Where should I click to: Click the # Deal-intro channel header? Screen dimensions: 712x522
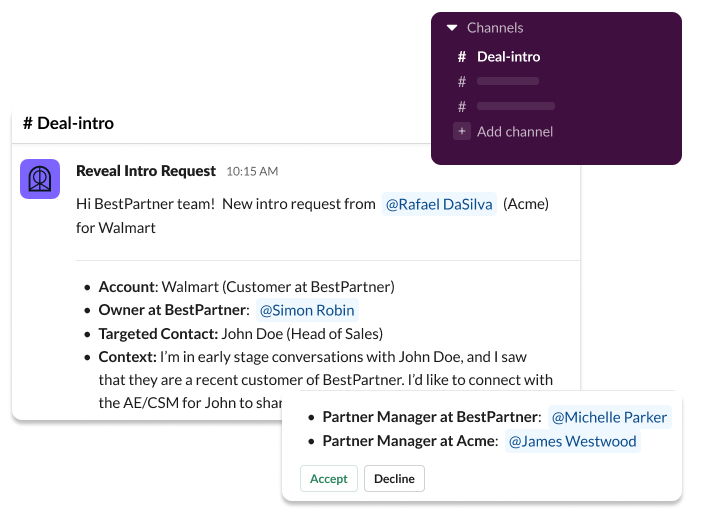coord(69,123)
